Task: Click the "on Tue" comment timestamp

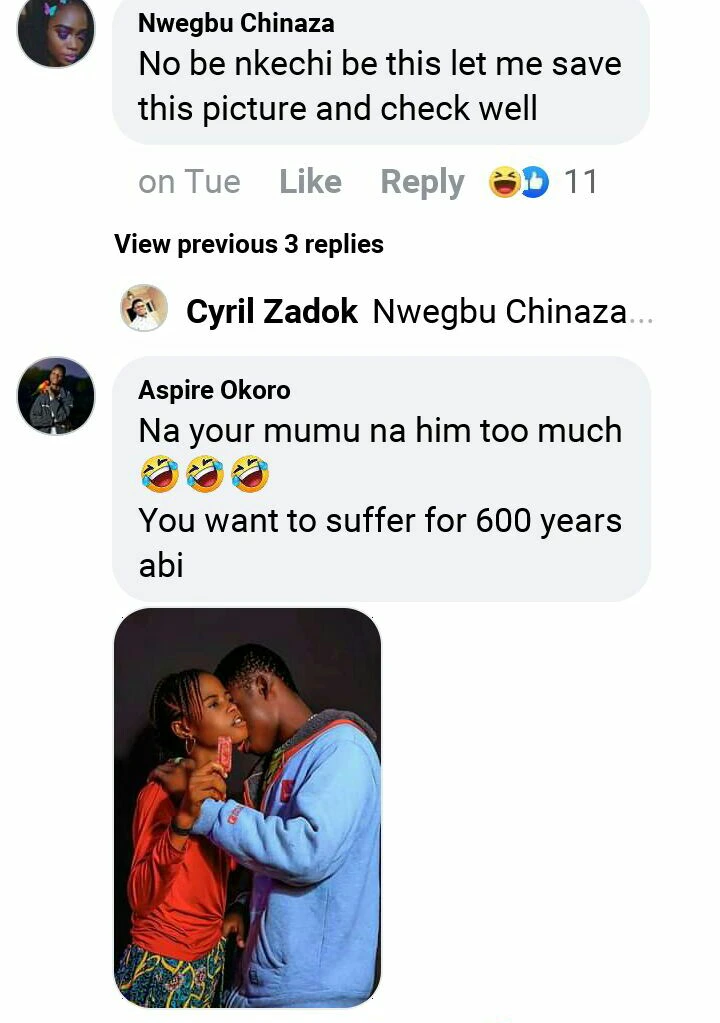Action: click(x=189, y=182)
